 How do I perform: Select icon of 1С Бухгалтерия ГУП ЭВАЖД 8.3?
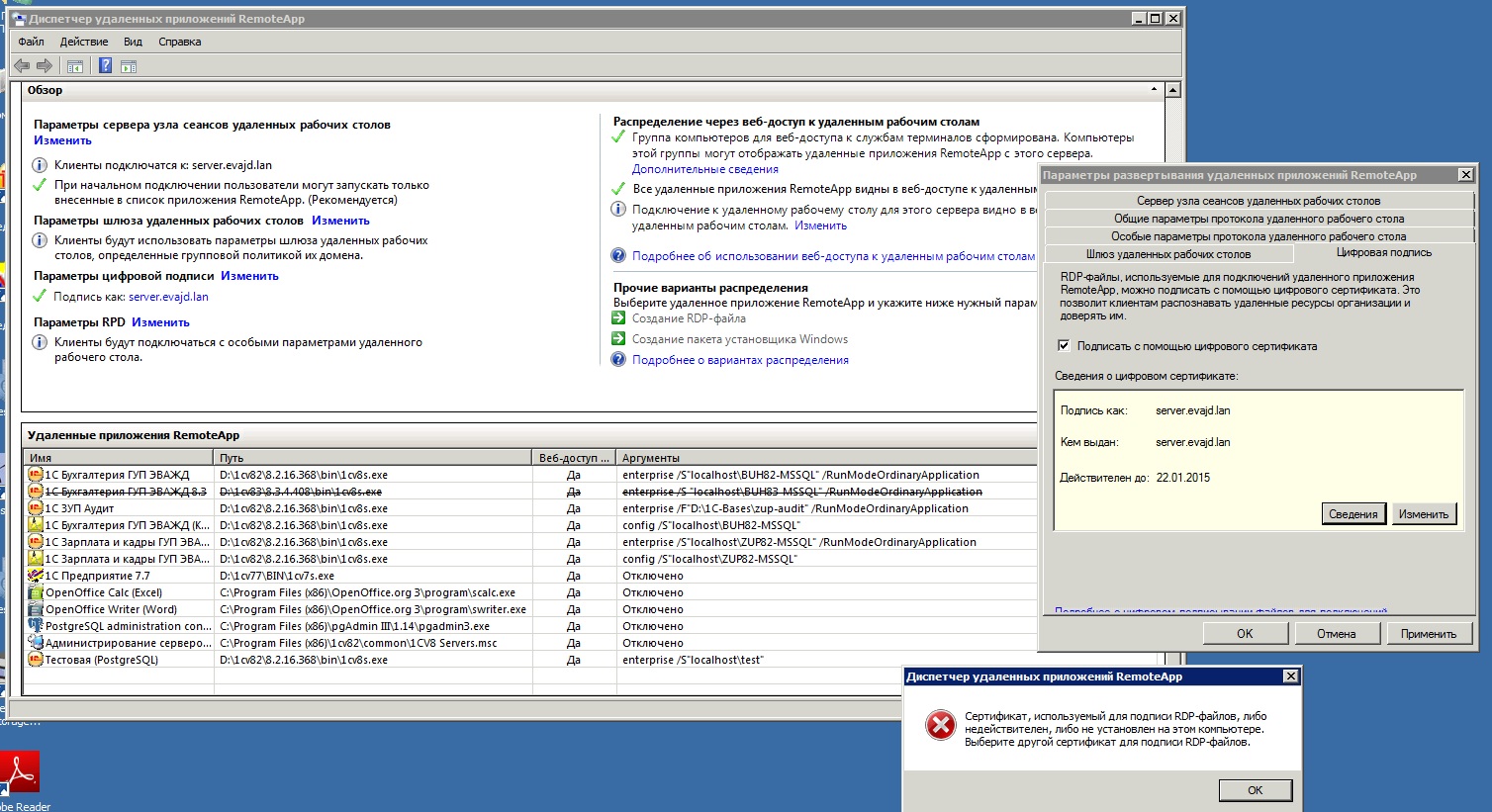36,492
